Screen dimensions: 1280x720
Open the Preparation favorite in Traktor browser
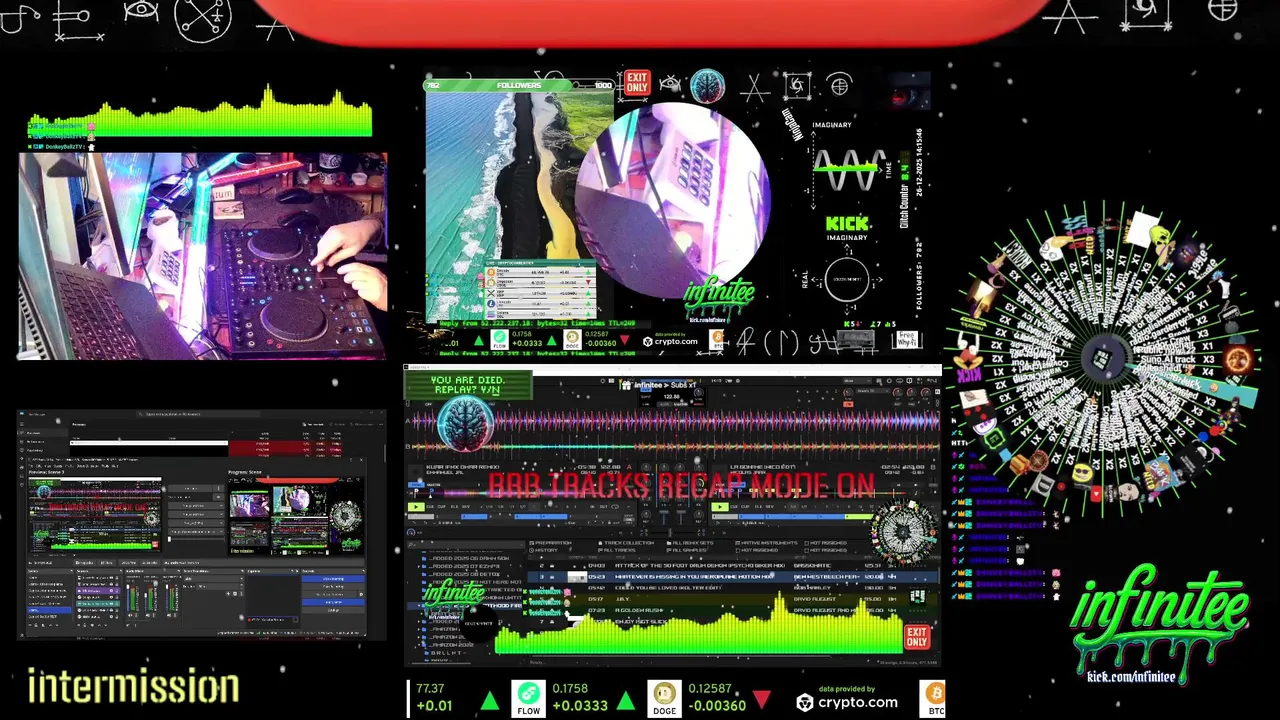(551, 542)
